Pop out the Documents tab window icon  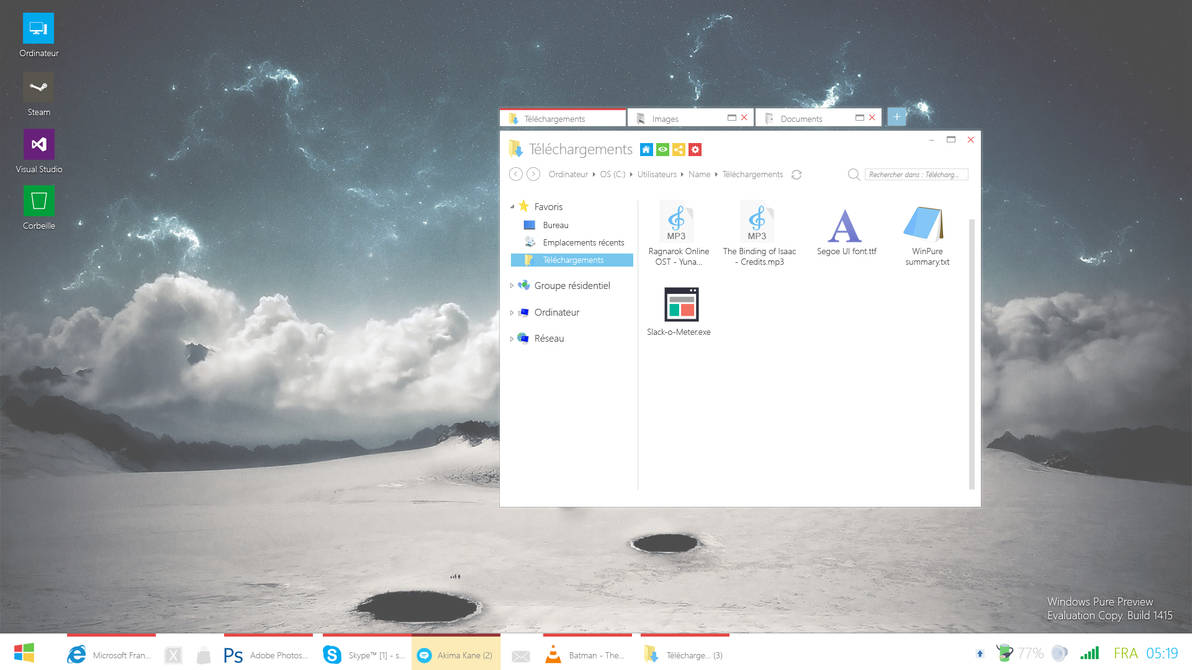(x=859, y=118)
